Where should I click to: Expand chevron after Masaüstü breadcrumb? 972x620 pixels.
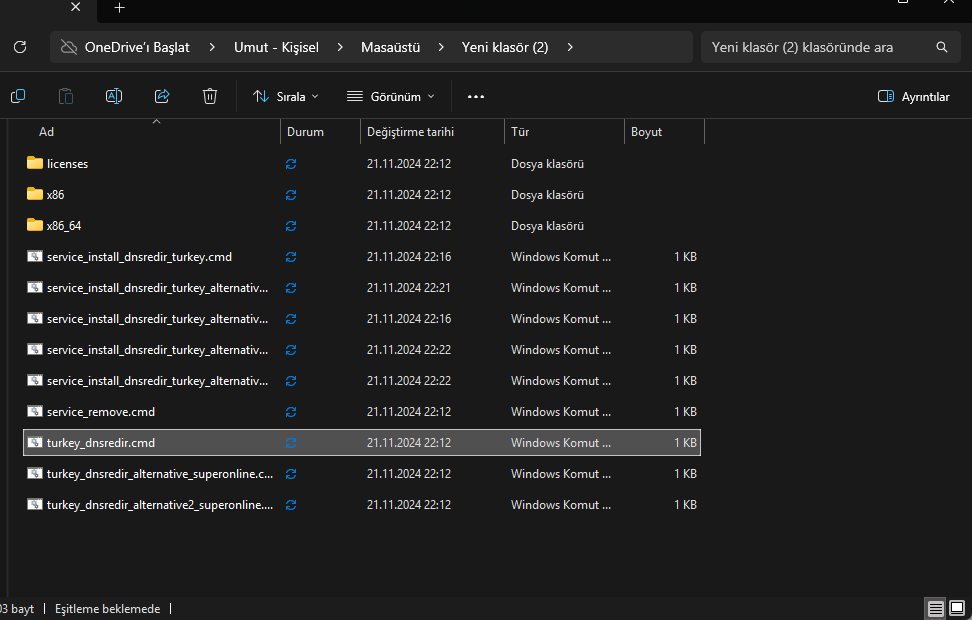[441, 47]
